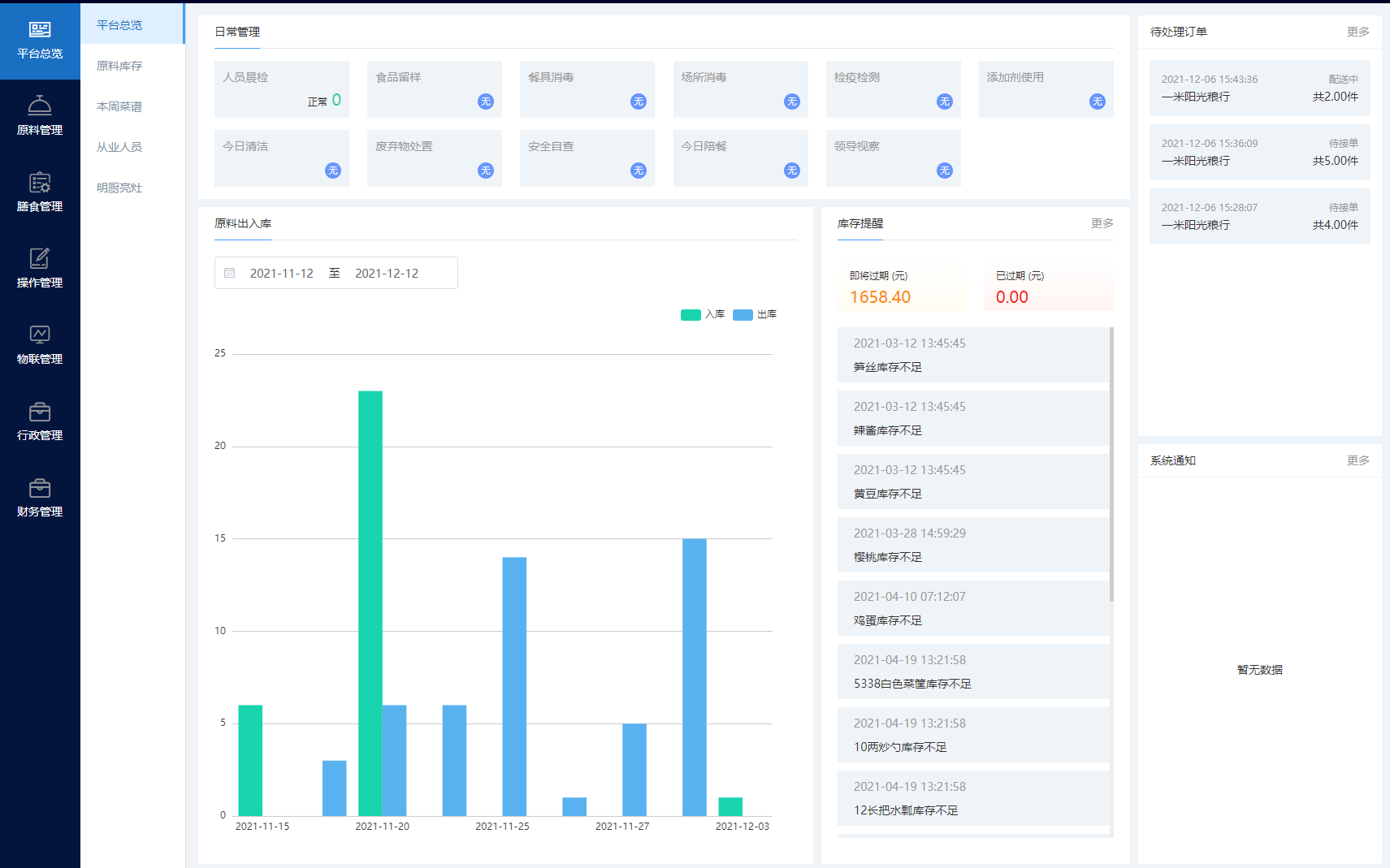Toggle the 出库 legend series
The width and height of the screenshot is (1390, 868).
(x=754, y=314)
